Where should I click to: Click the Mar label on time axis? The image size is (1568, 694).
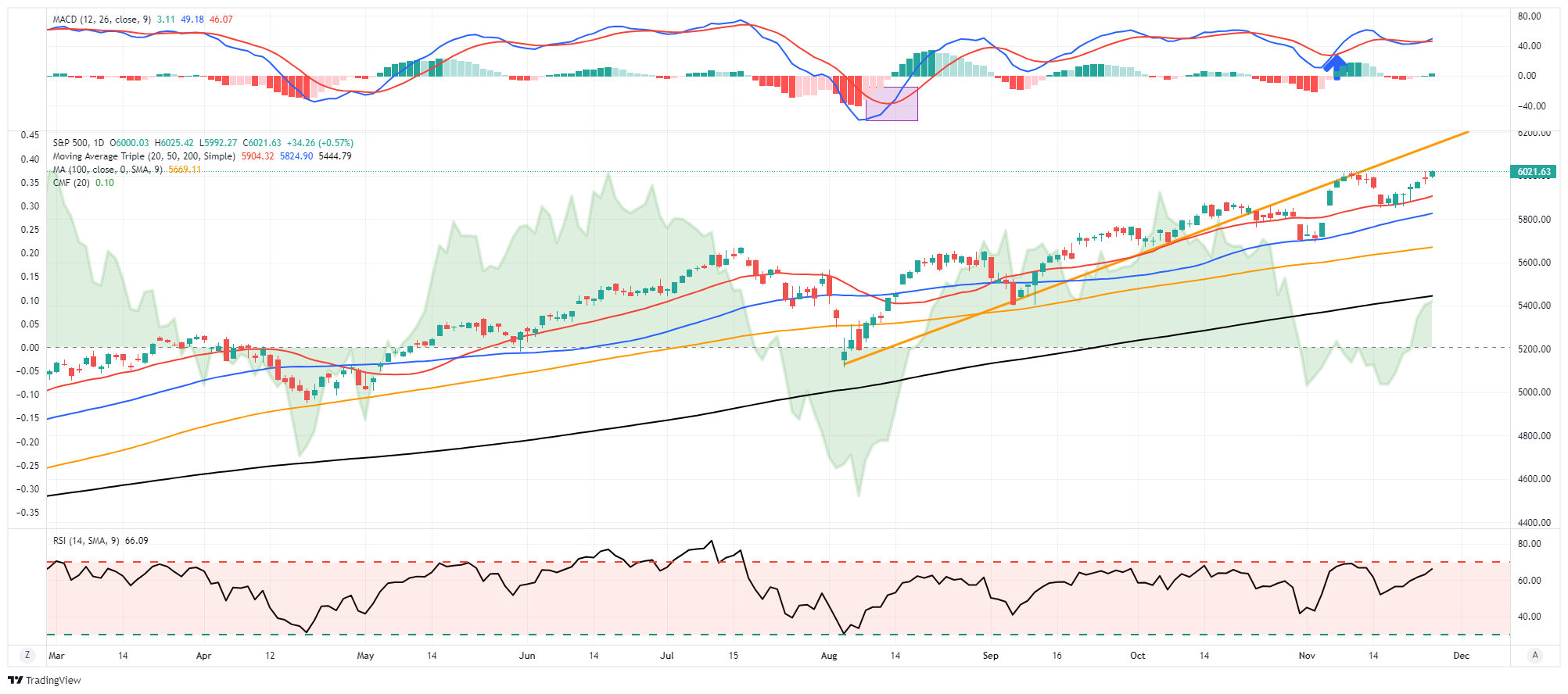click(x=56, y=656)
